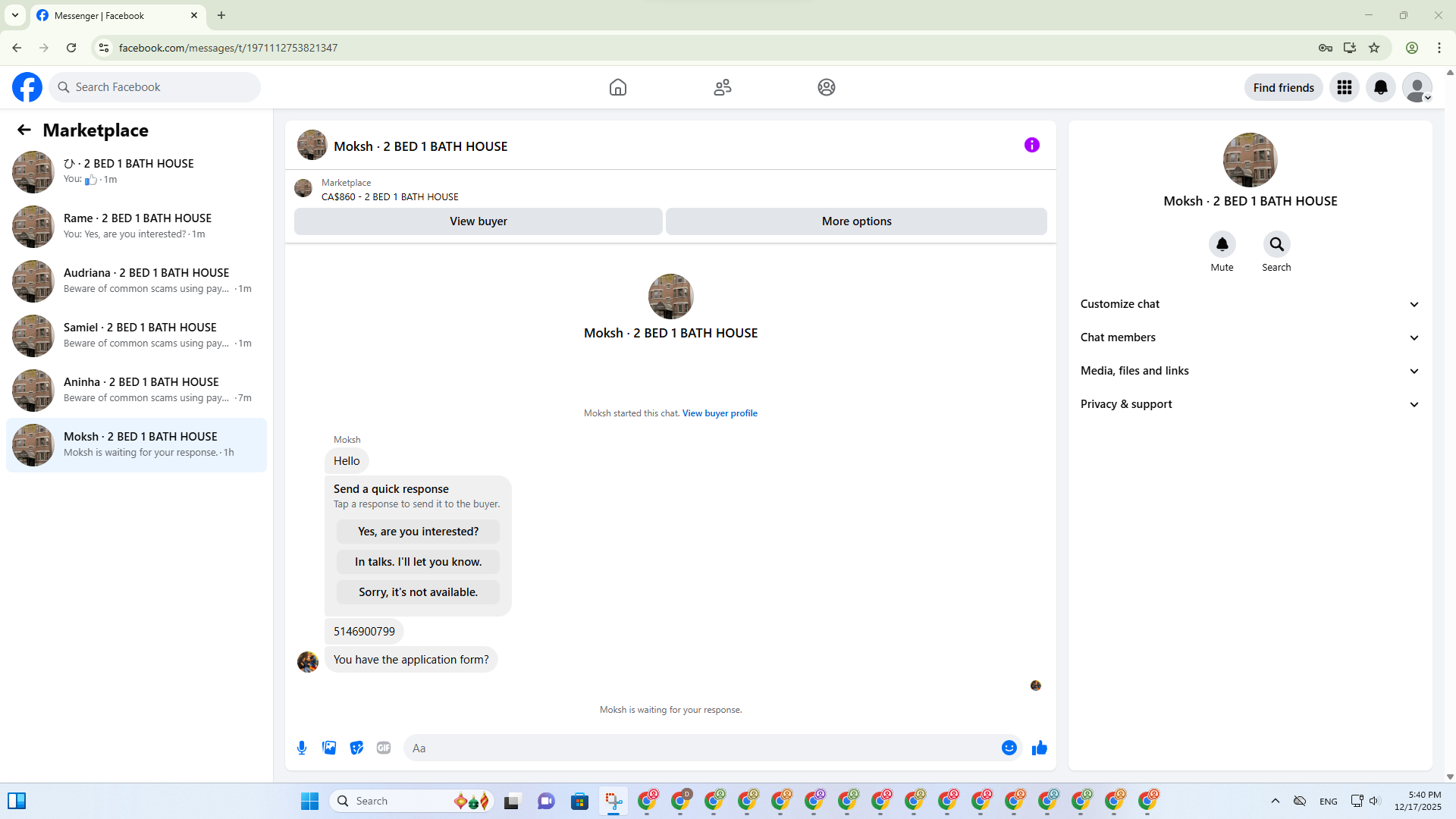
Task: Click the voice clip microphone icon
Action: (x=302, y=748)
